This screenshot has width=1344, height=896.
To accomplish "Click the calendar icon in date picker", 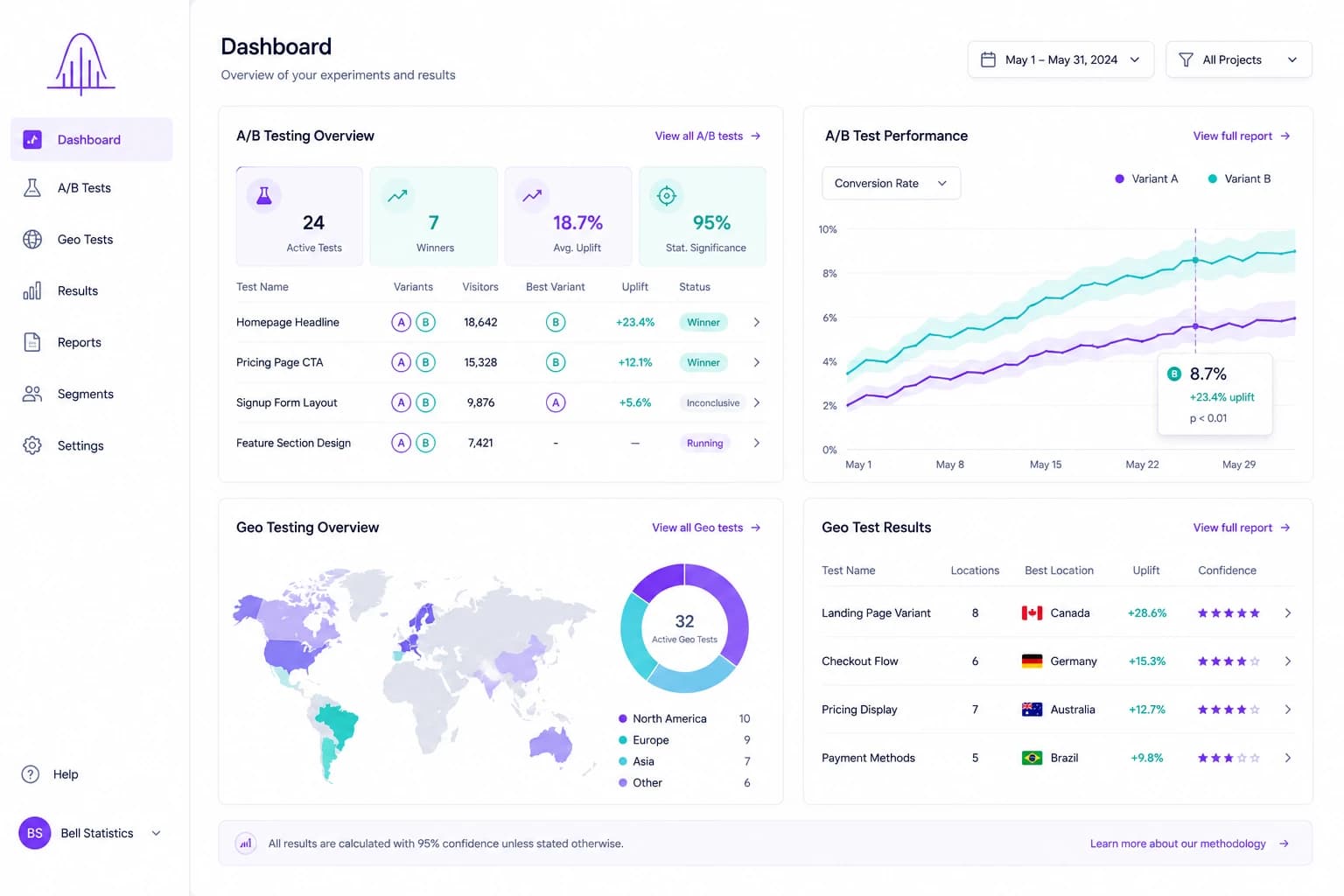I will tap(988, 59).
